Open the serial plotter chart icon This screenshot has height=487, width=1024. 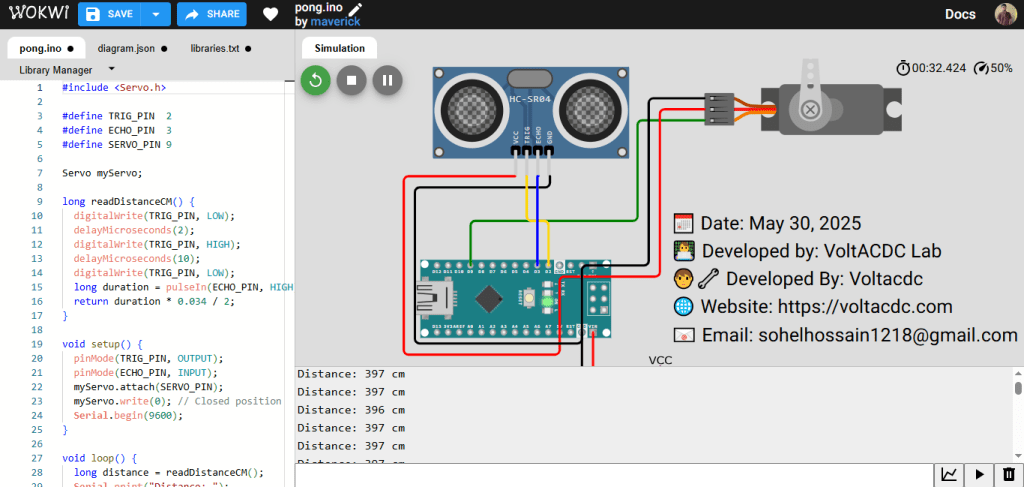coord(950,475)
